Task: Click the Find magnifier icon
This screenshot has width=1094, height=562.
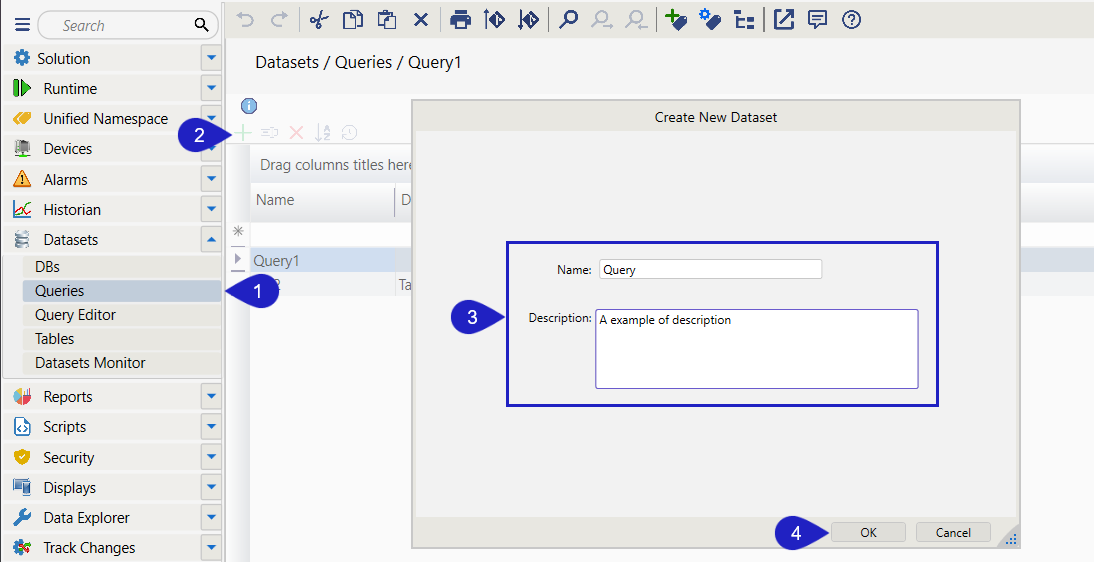Action: 568,19
